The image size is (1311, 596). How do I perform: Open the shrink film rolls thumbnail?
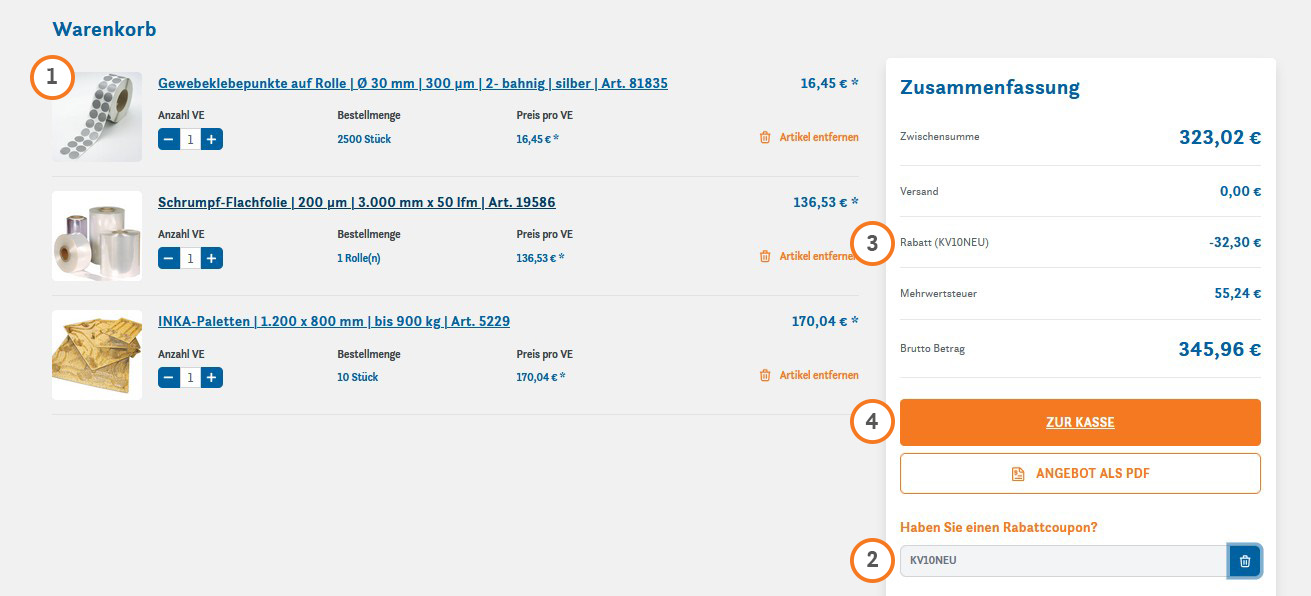pyautogui.click(x=97, y=236)
